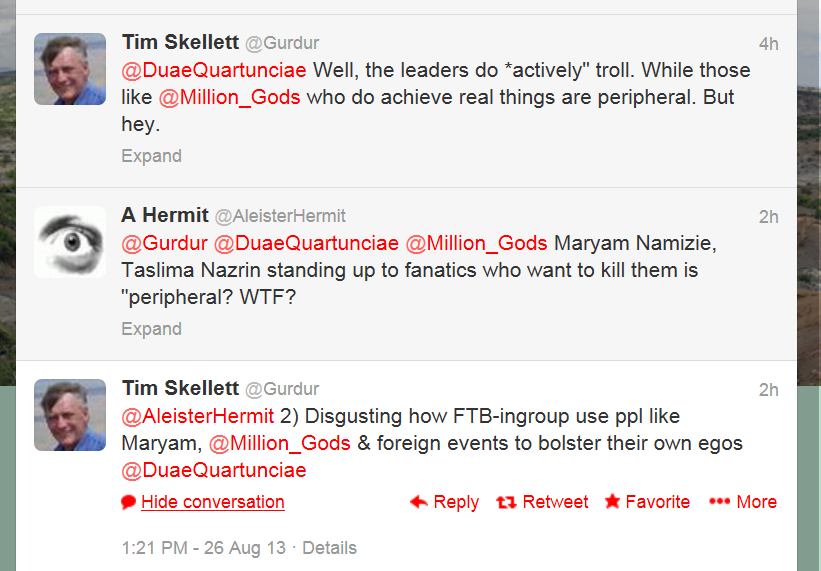
Task: Collapse thread with Hide conversation link
Action: point(213,502)
